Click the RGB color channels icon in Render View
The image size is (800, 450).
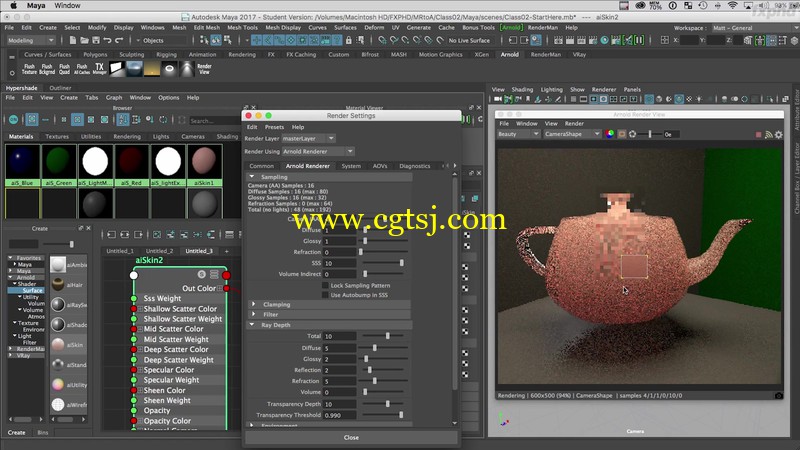(610, 134)
